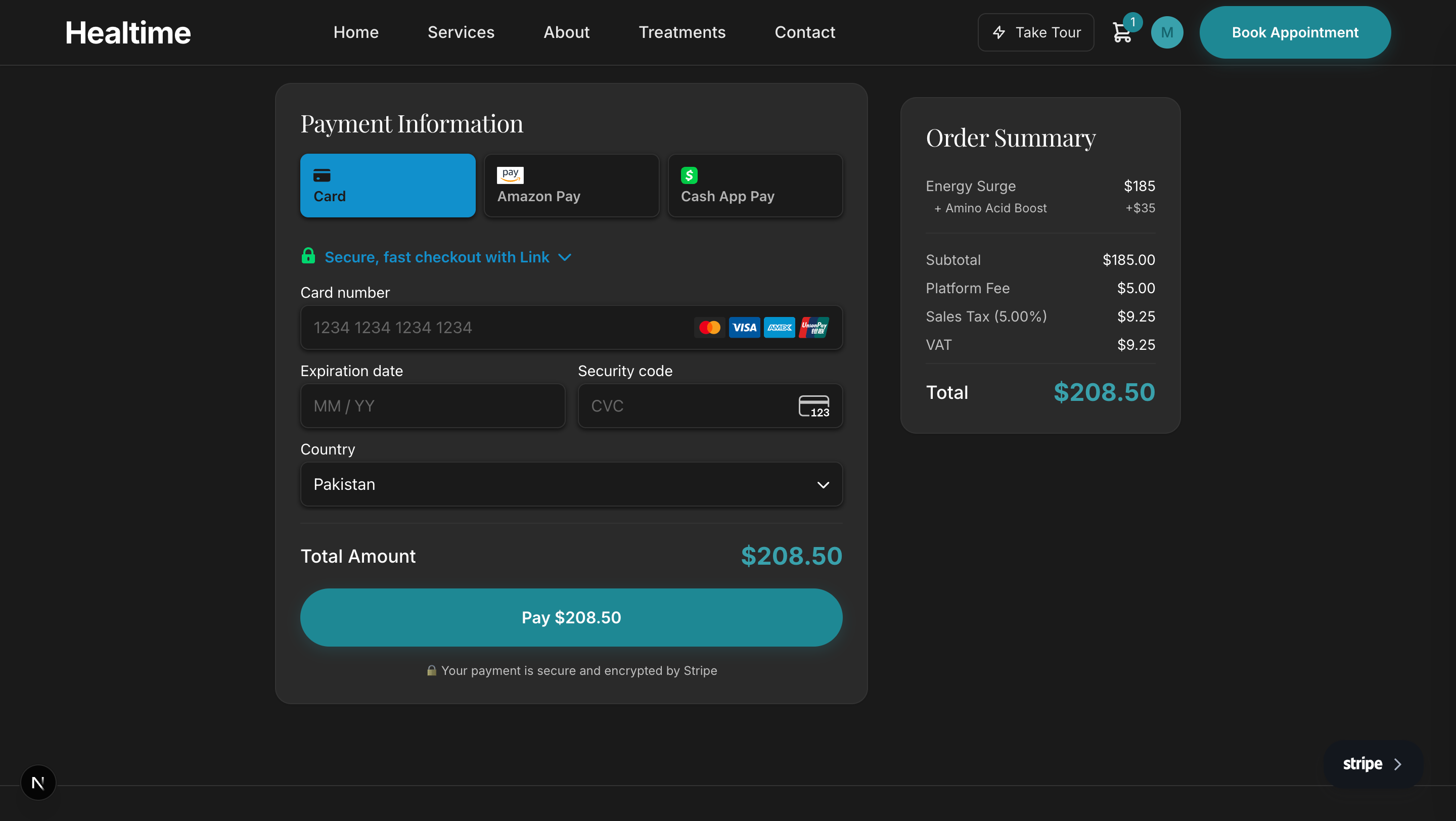Select Card as payment method
This screenshot has height=821, width=1456.
[x=388, y=186]
